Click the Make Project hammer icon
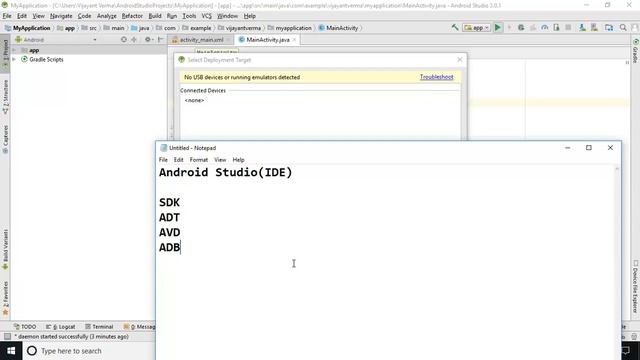 455,28
